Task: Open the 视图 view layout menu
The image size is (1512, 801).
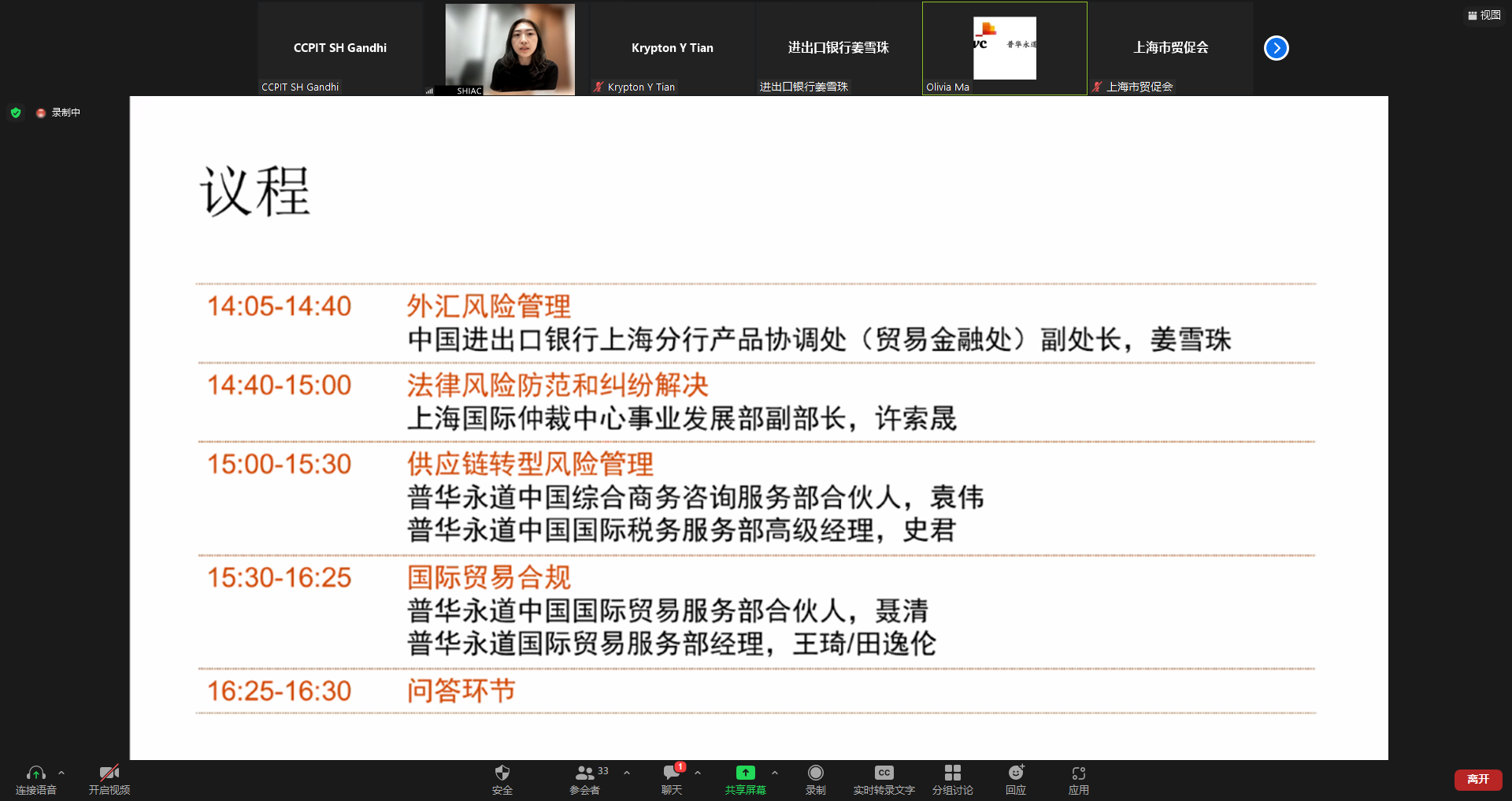Action: click(1484, 15)
